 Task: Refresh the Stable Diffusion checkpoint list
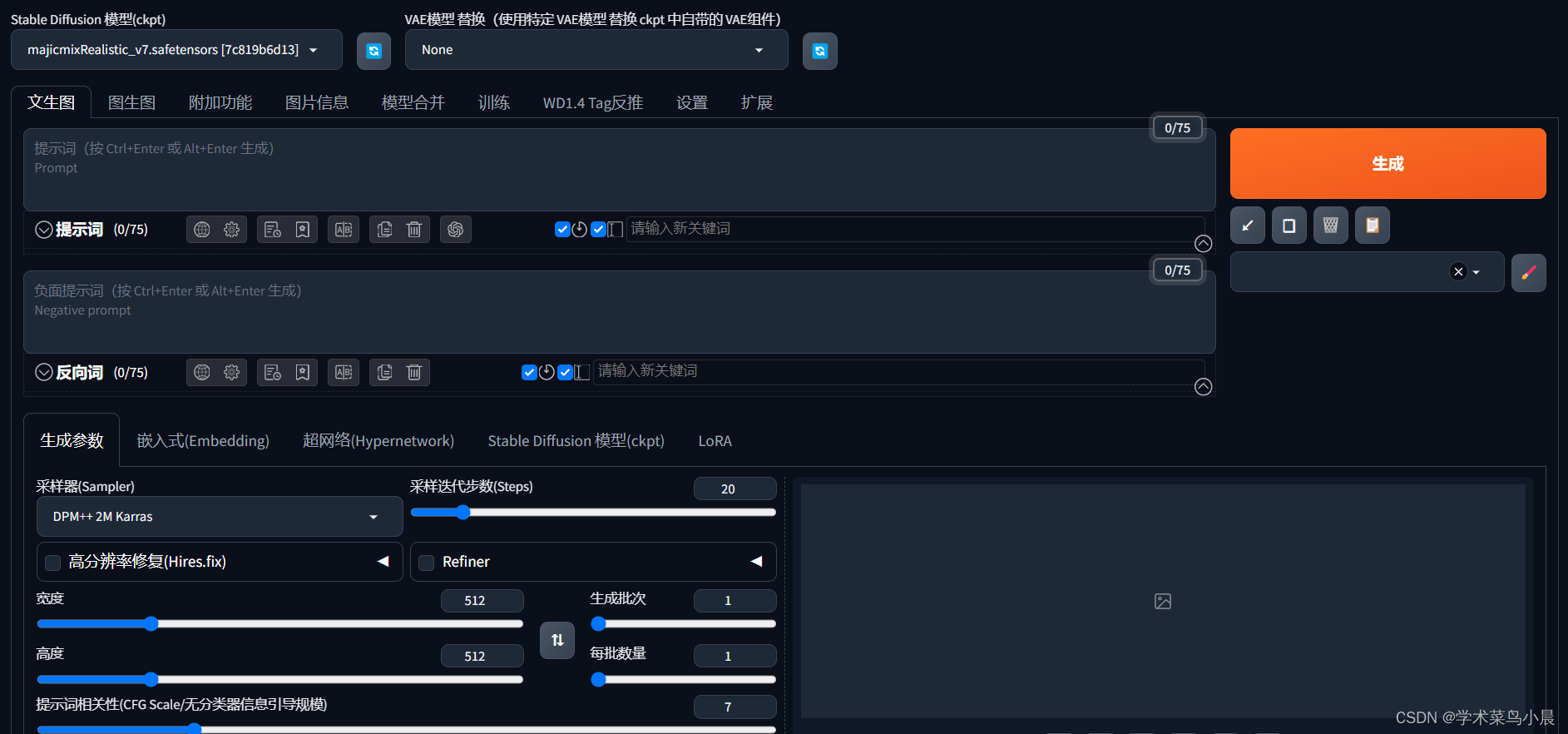[373, 51]
